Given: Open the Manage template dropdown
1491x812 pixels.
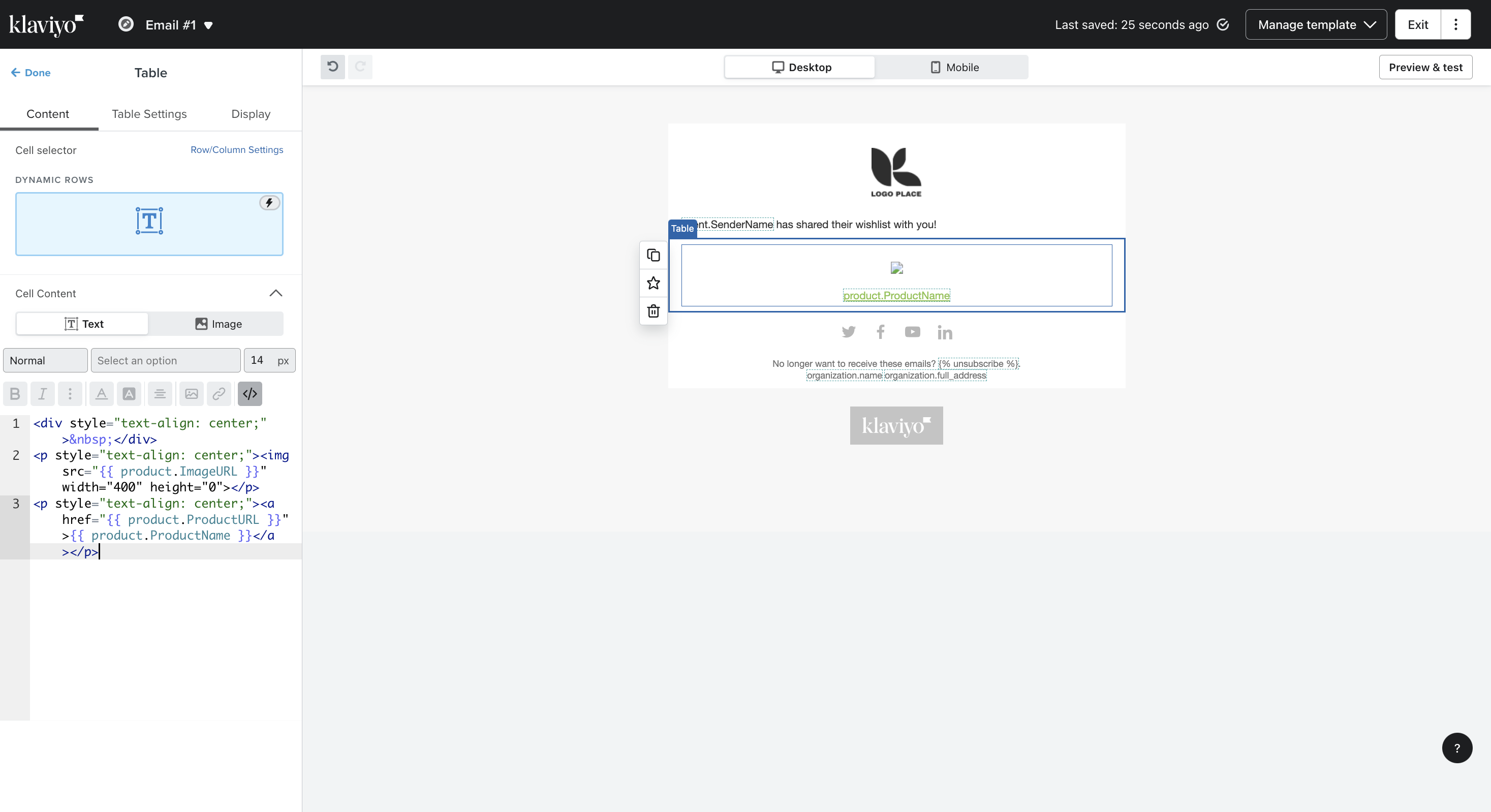Looking at the screenshot, I should pyautogui.click(x=1316, y=25).
